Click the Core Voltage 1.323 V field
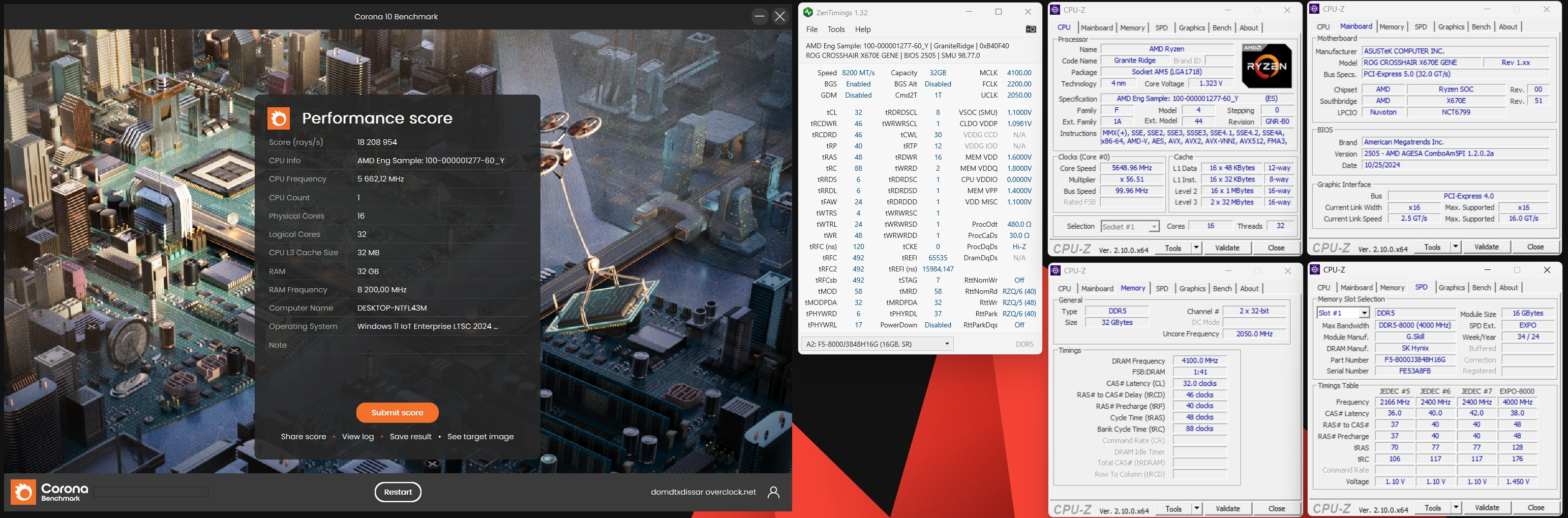The width and height of the screenshot is (1568, 518). (x=1211, y=84)
